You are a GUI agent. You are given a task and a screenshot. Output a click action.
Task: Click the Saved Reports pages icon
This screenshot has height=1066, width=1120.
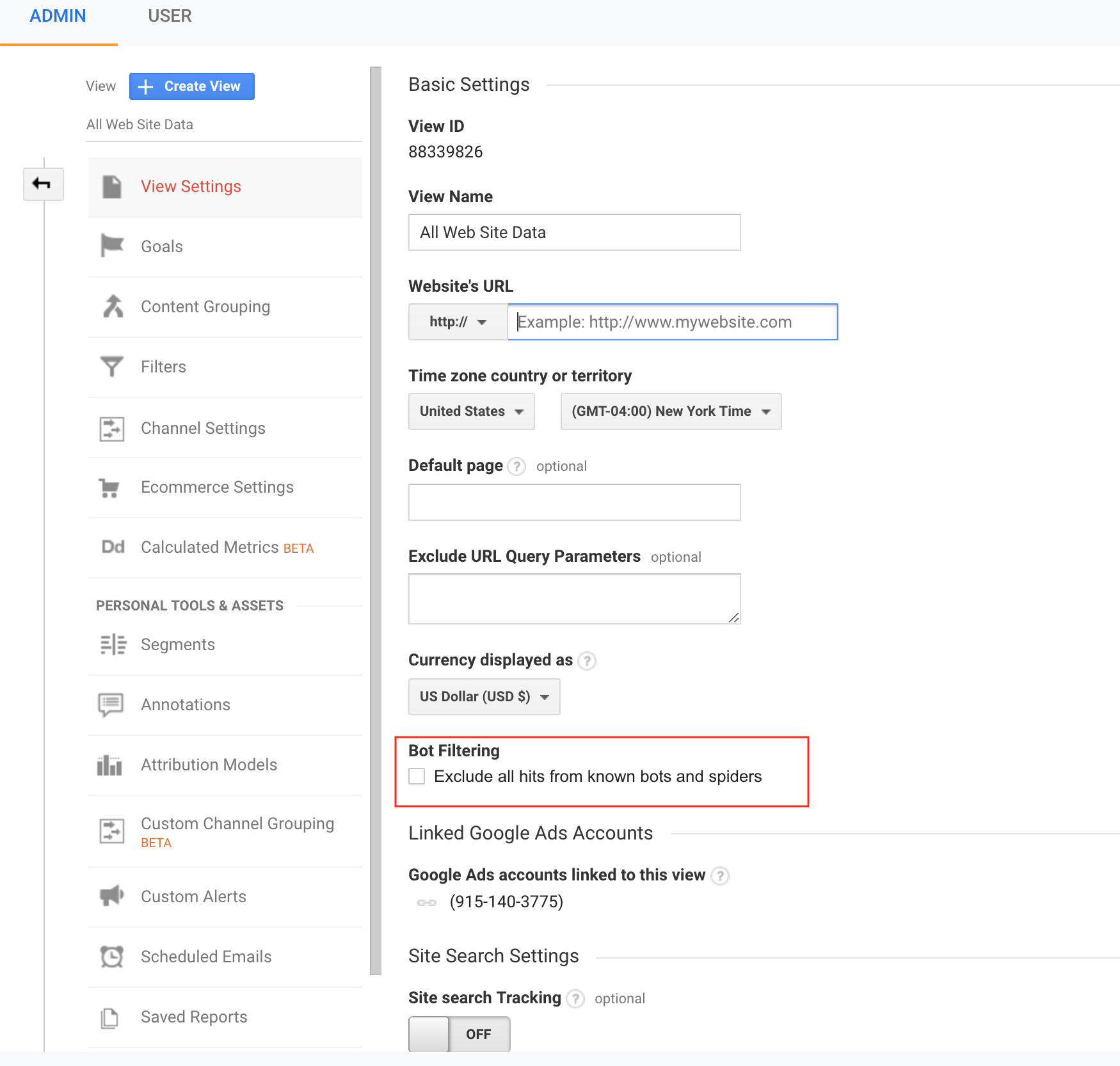[109, 1017]
